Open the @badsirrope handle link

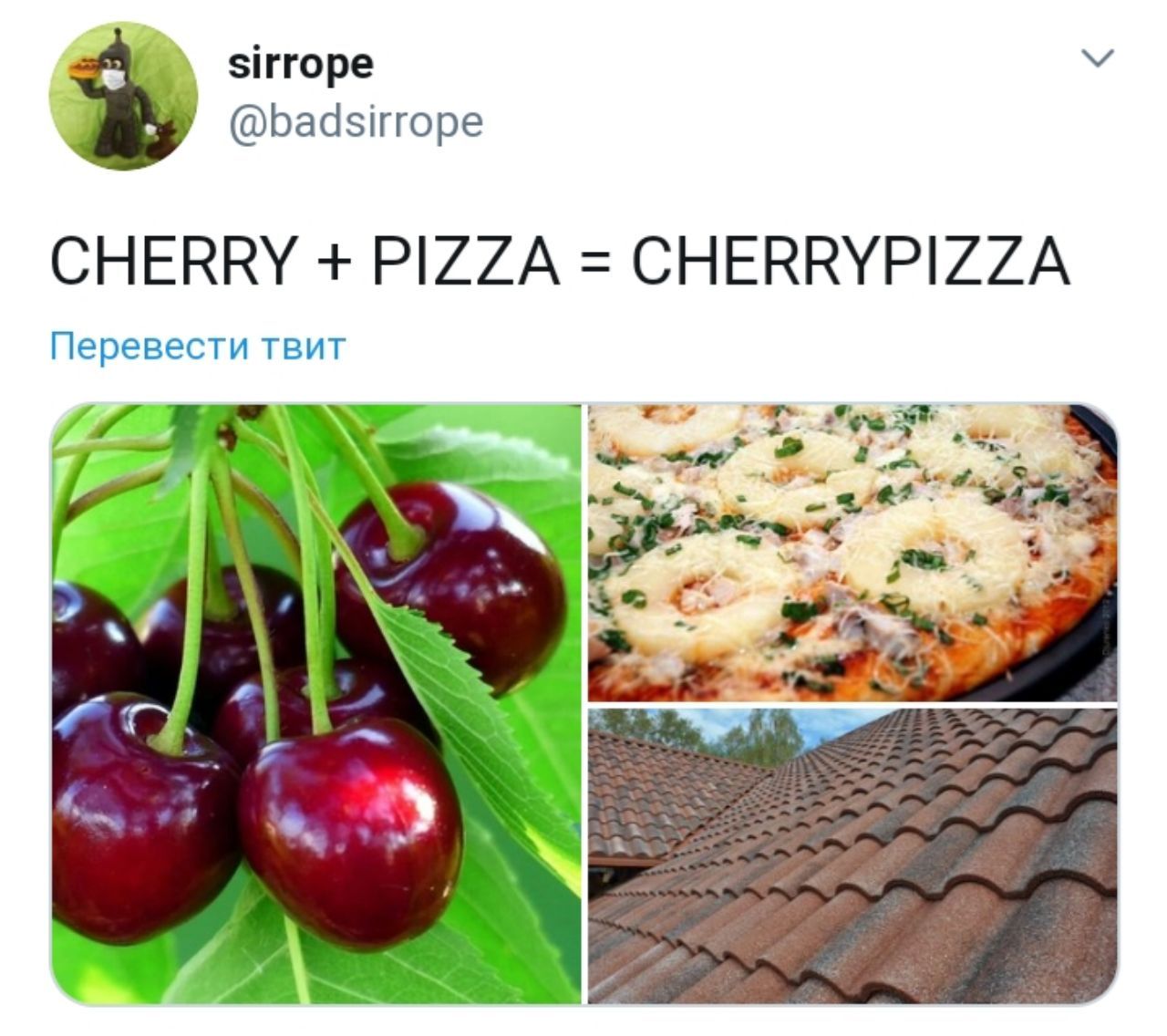355,122
